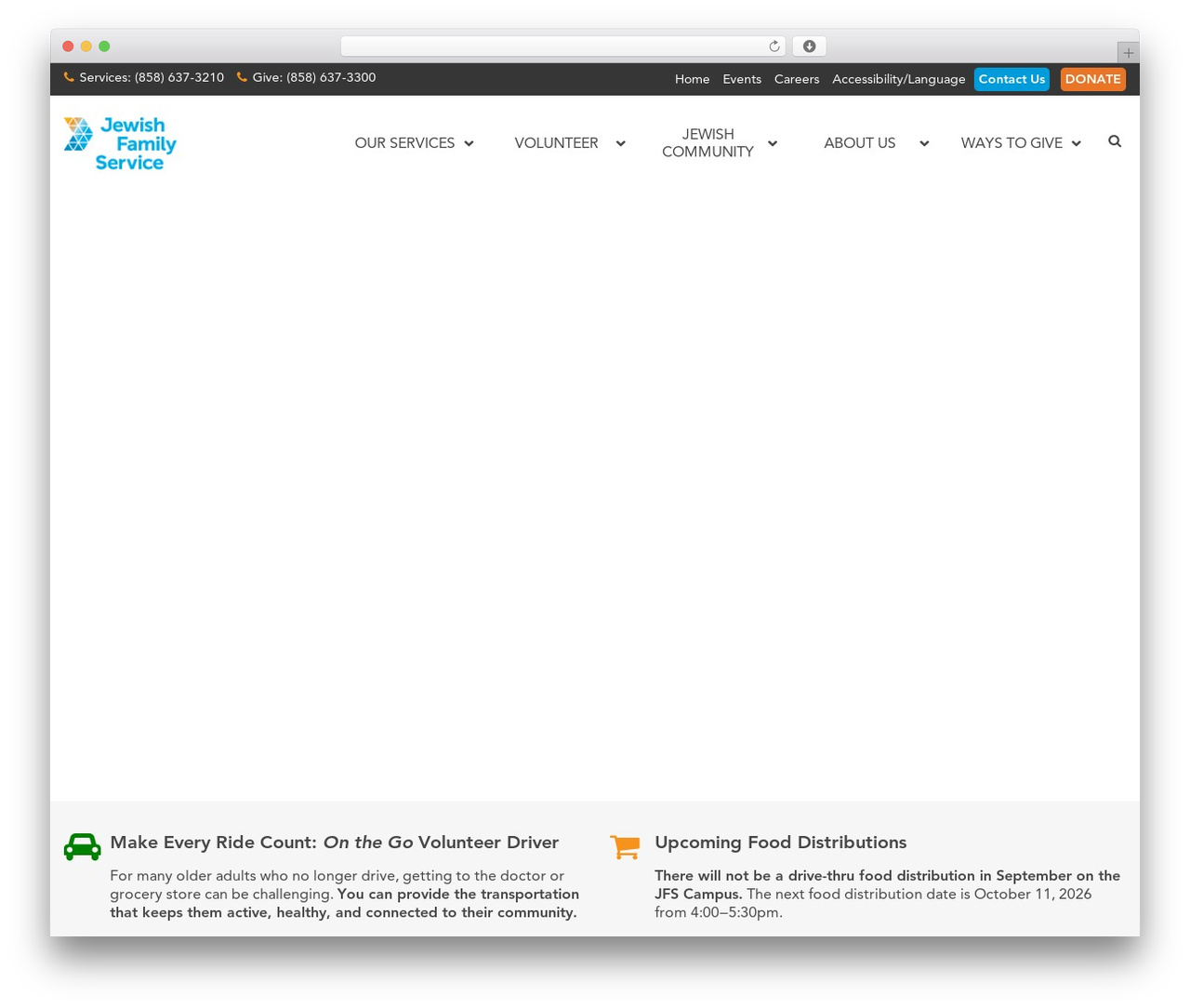
Task: Expand the Volunteer dropdown chevron
Action: pos(620,143)
